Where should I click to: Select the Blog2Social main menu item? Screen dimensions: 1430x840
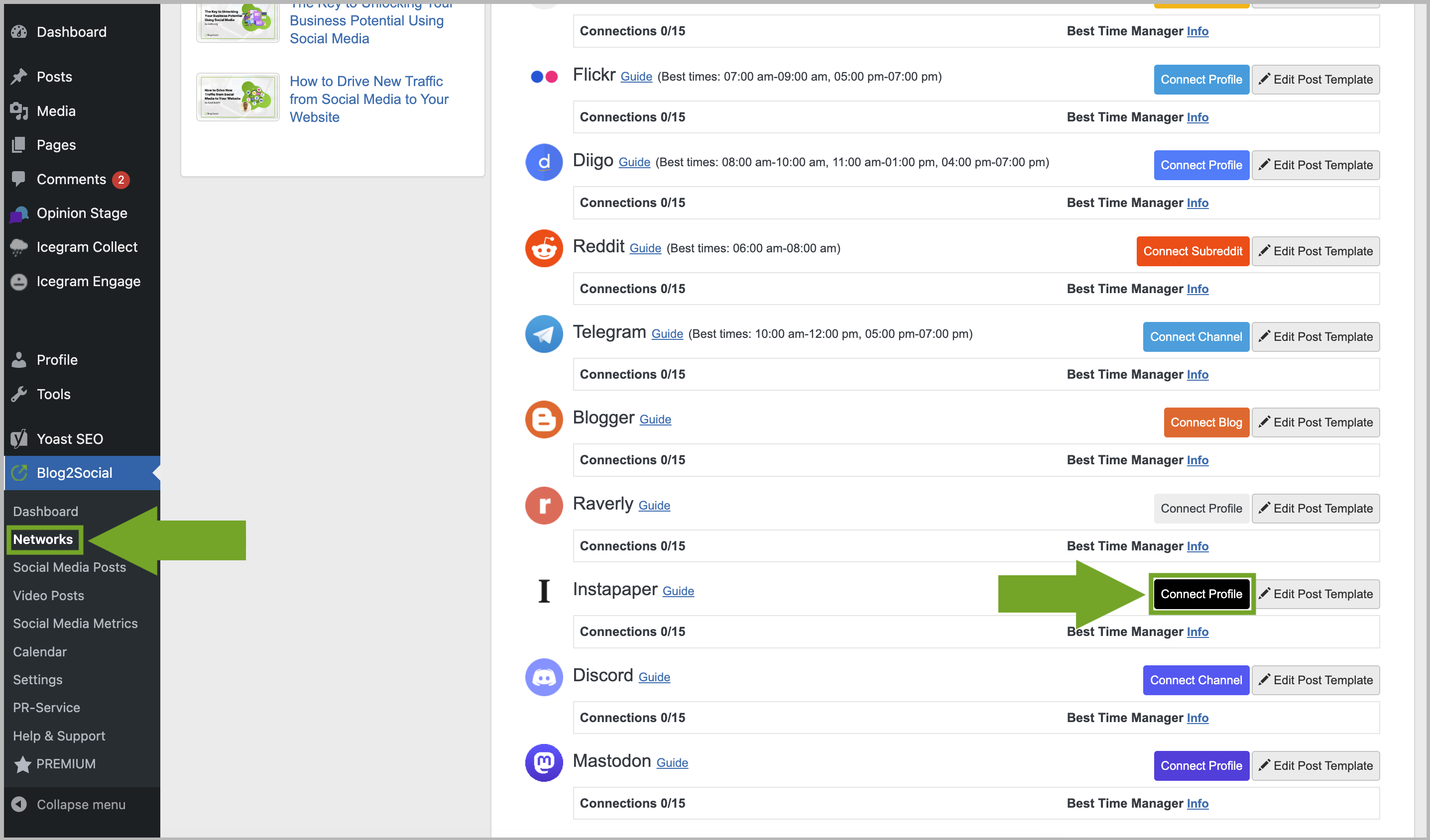click(82, 473)
